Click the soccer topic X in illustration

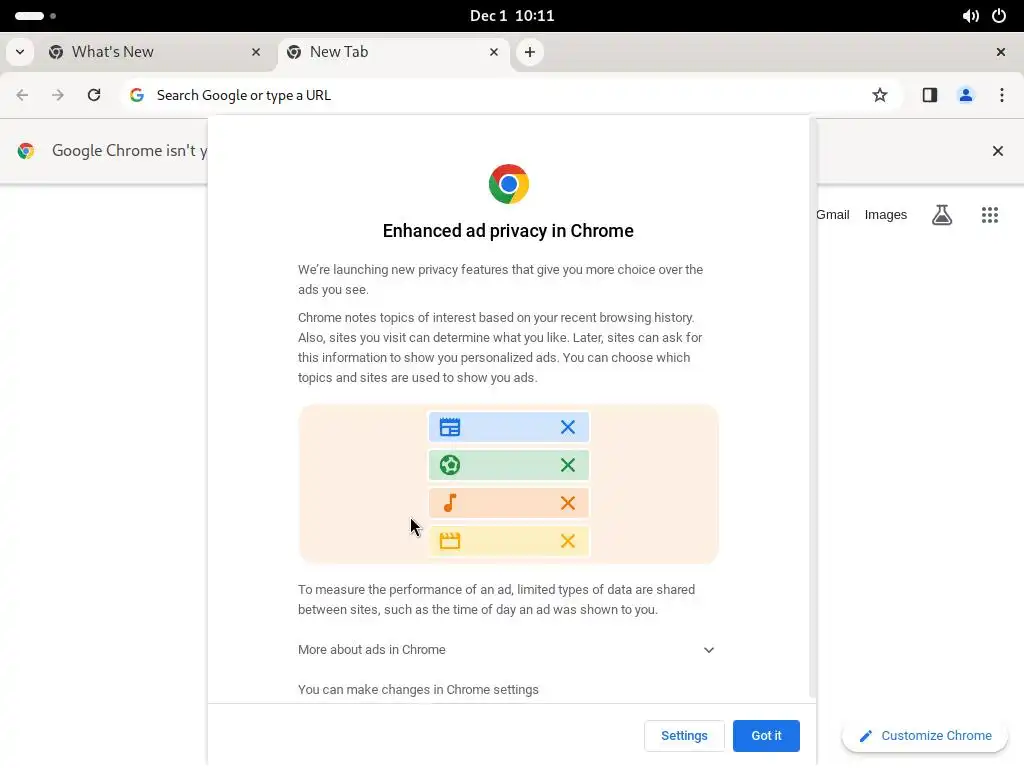[568, 465]
